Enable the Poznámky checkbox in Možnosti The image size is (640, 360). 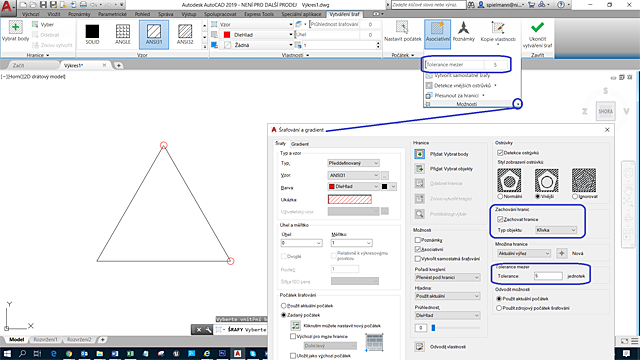(x=418, y=240)
